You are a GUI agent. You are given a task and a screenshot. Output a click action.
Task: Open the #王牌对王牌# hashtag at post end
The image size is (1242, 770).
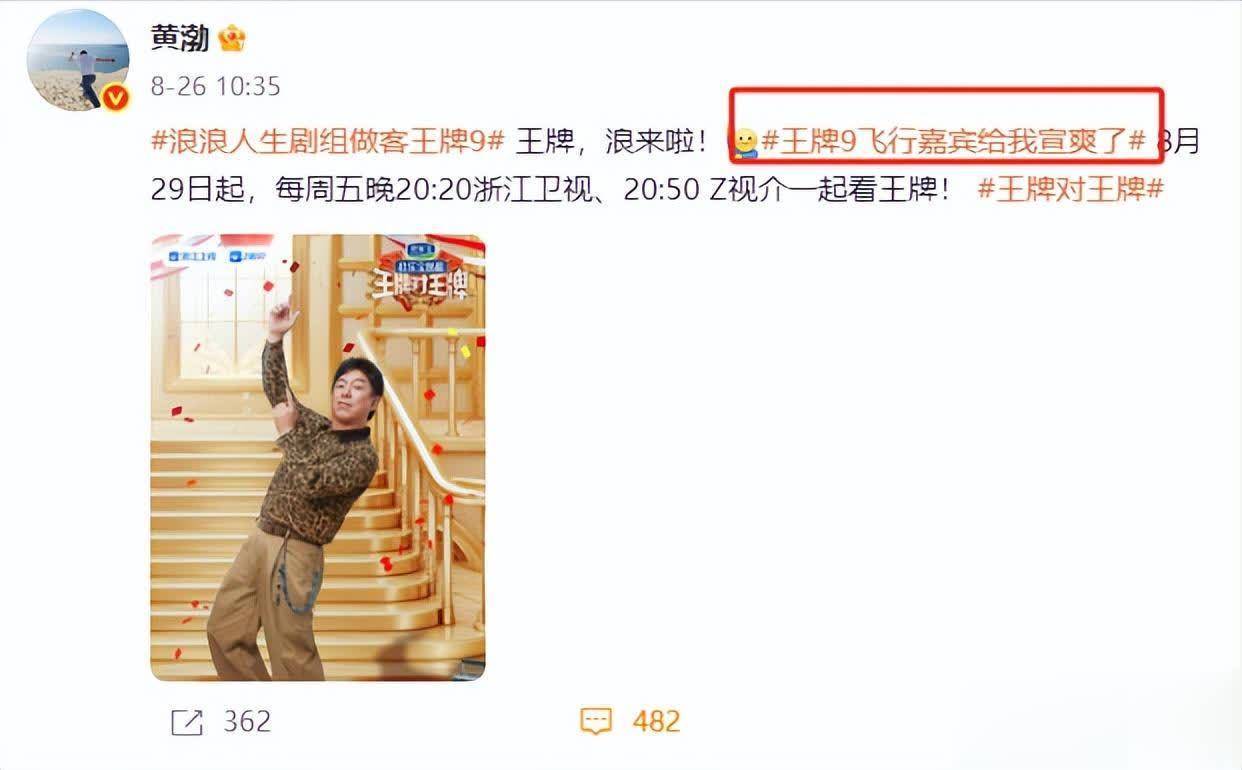pos(1071,188)
